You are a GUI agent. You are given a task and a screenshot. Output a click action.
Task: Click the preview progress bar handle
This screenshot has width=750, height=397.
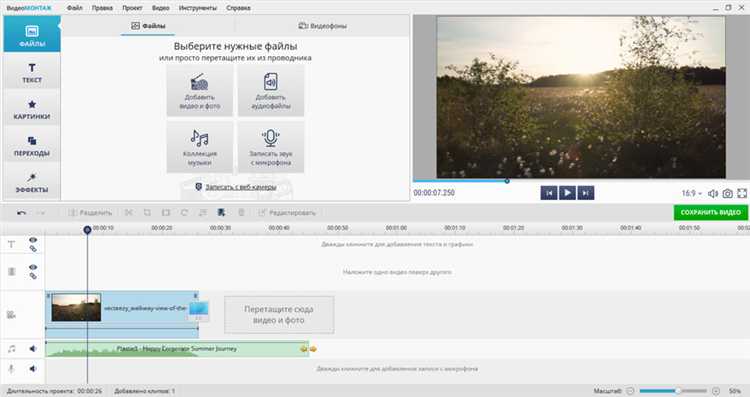point(507,181)
